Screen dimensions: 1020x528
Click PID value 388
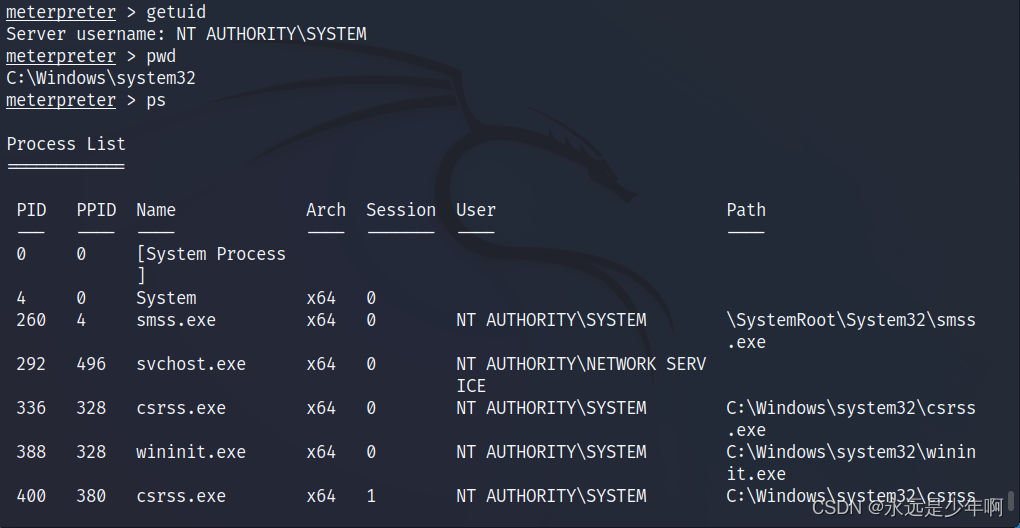click(31, 452)
